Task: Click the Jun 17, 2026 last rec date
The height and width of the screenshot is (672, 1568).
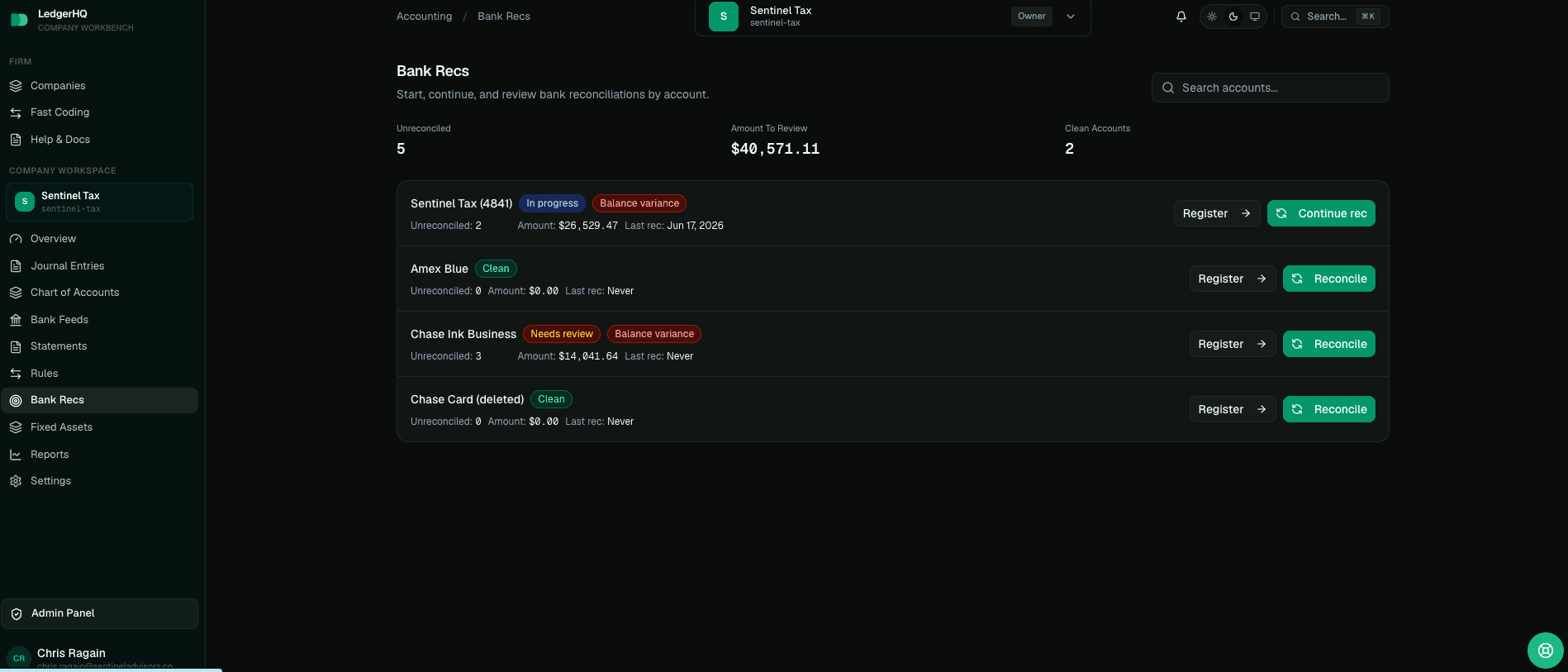Action: tap(695, 226)
